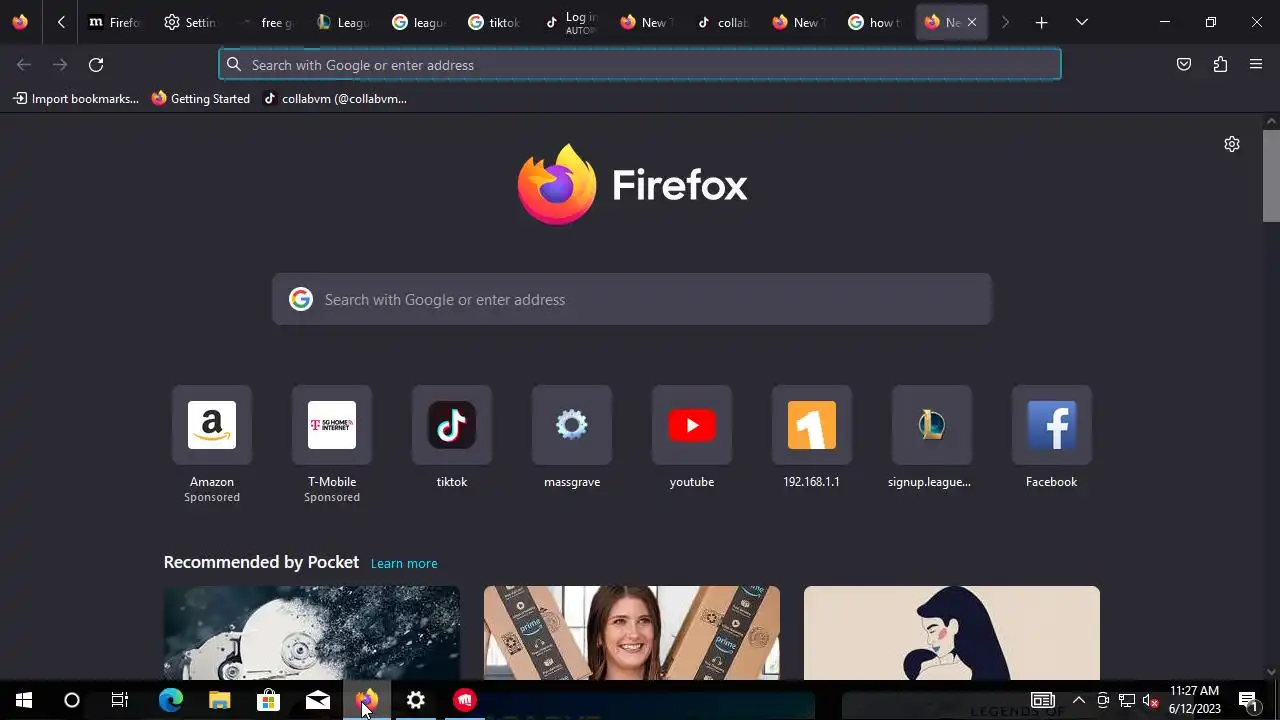
Task: Switch to the 'Log in' TikTok tab
Action: 570,22
